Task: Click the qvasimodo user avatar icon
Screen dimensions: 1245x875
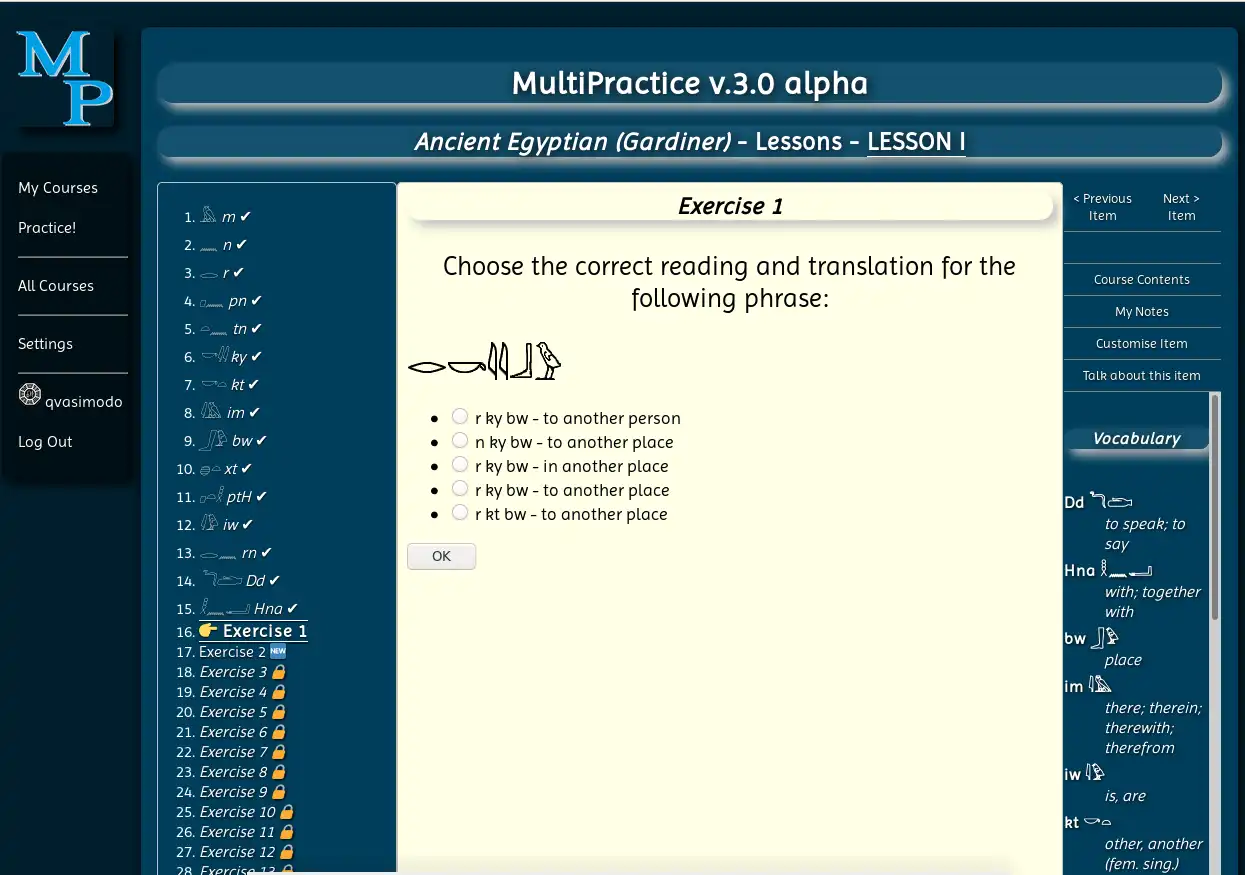Action: tap(30, 395)
